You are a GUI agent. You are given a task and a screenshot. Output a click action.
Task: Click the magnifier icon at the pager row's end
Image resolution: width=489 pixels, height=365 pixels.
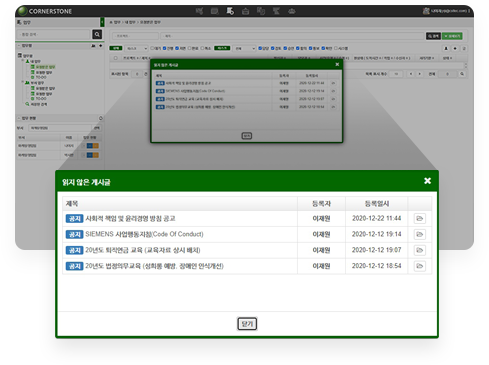coord(462,74)
